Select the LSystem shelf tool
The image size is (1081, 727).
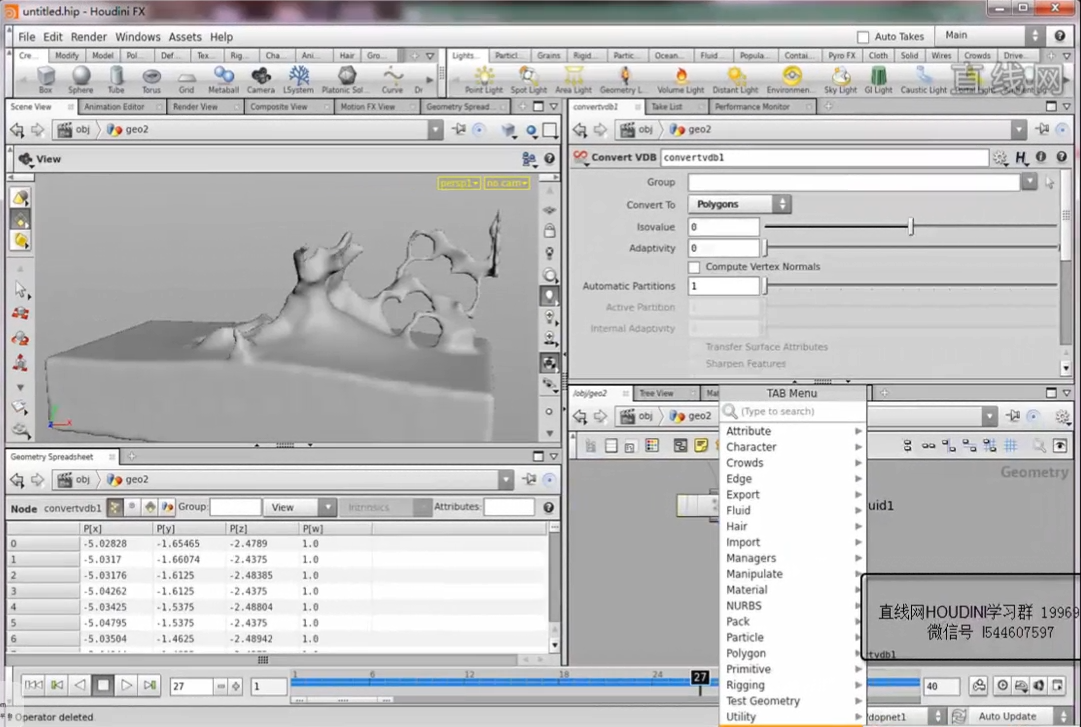(299, 79)
